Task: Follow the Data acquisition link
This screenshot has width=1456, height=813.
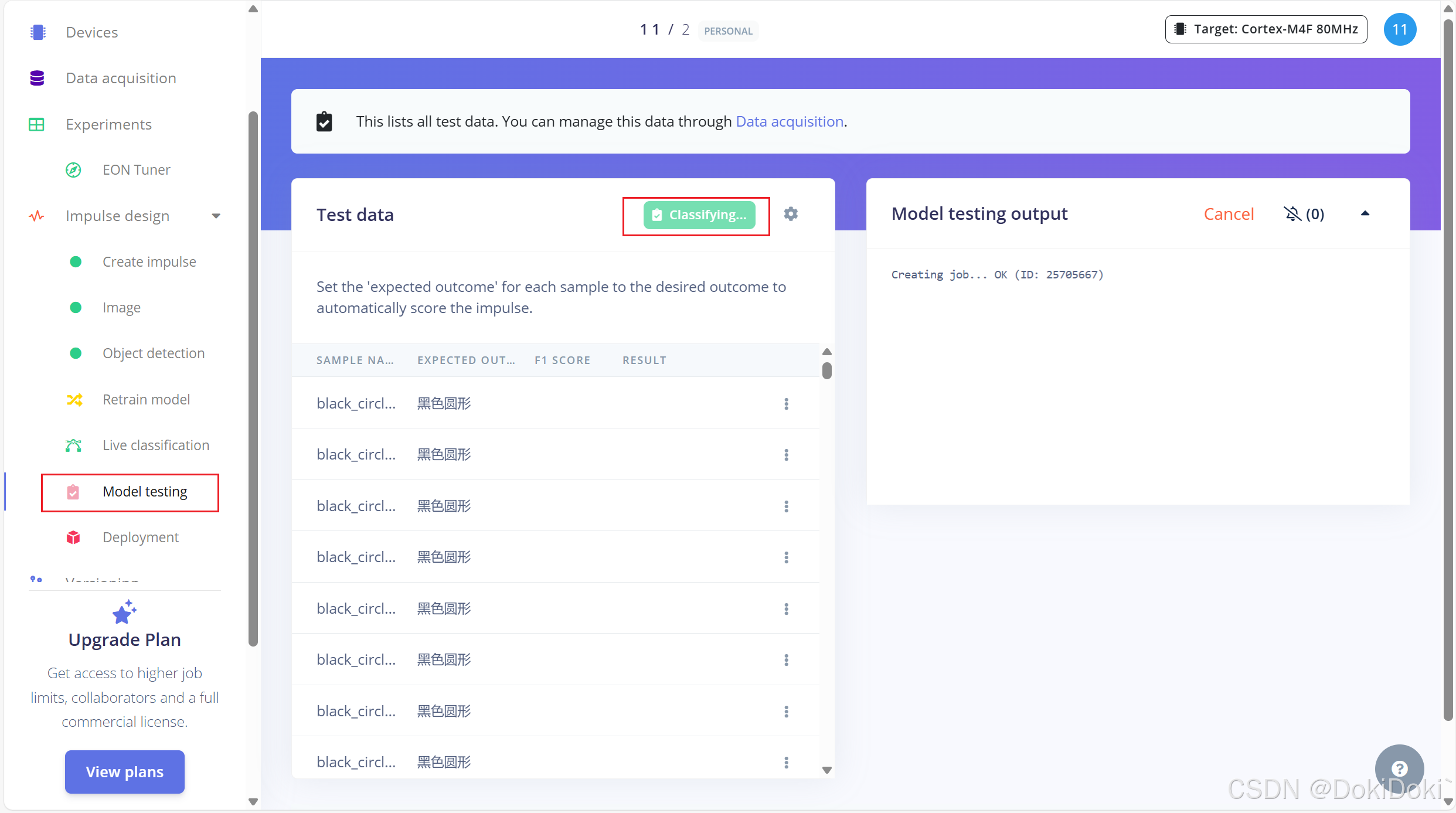Action: [789, 121]
